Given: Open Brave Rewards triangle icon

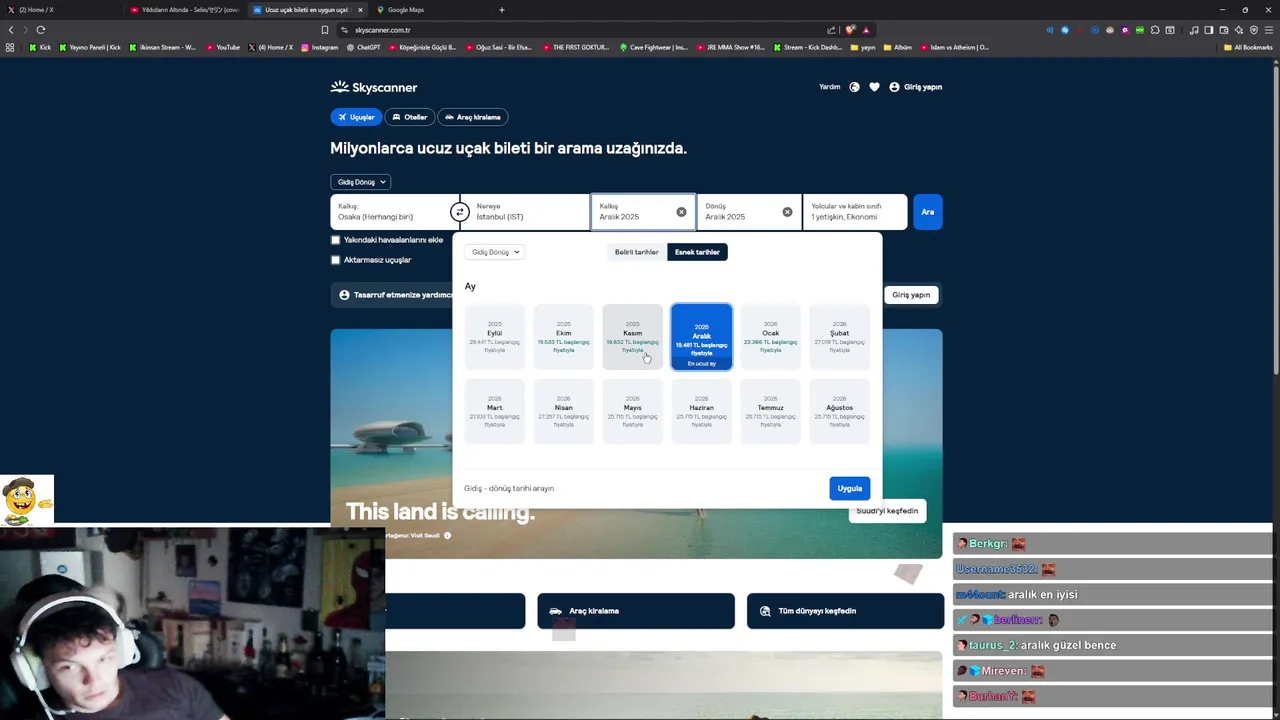Looking at the screenshot, I should pos(866,30).
